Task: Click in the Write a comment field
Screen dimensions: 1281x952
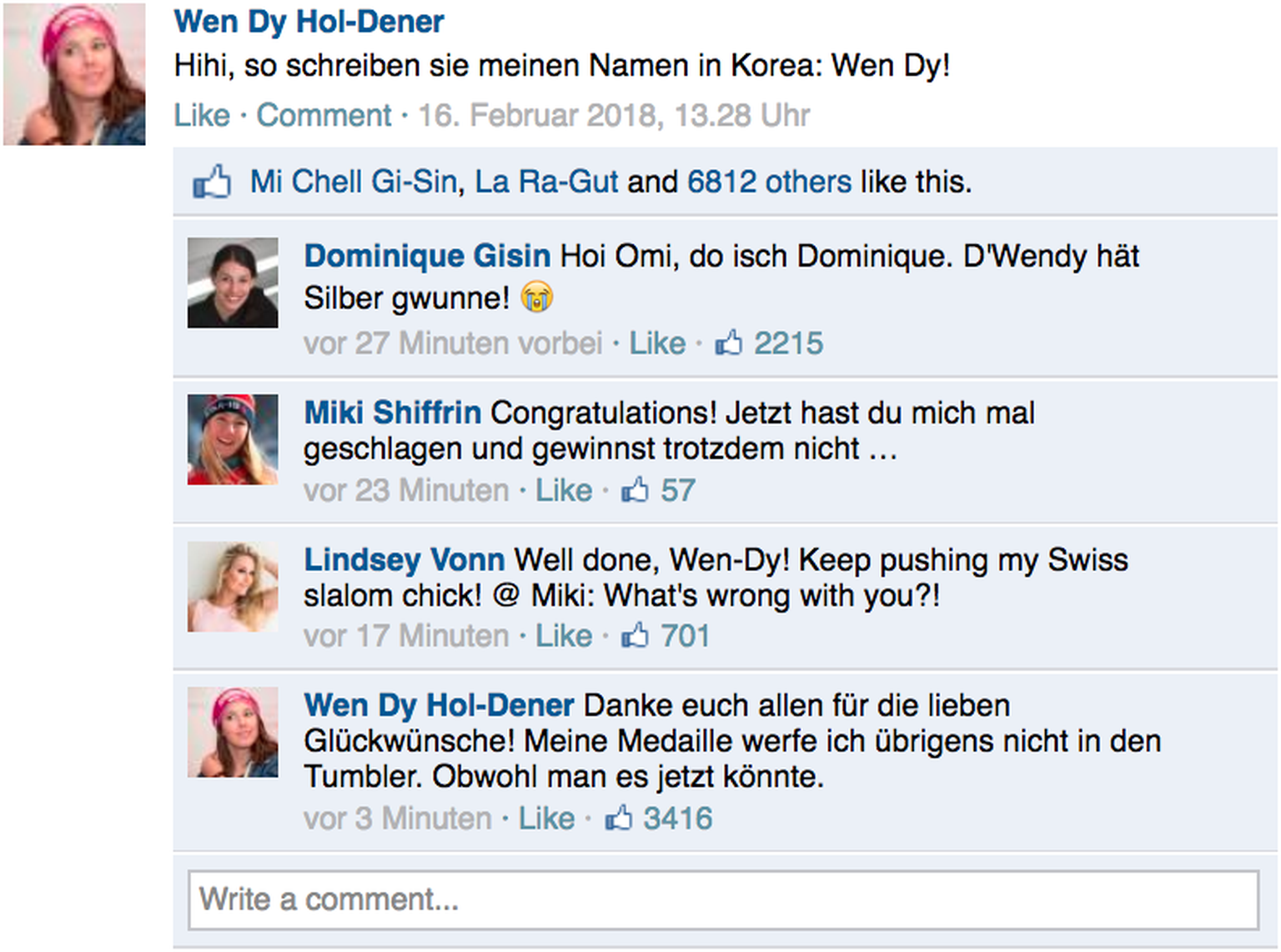Action: 723,899
